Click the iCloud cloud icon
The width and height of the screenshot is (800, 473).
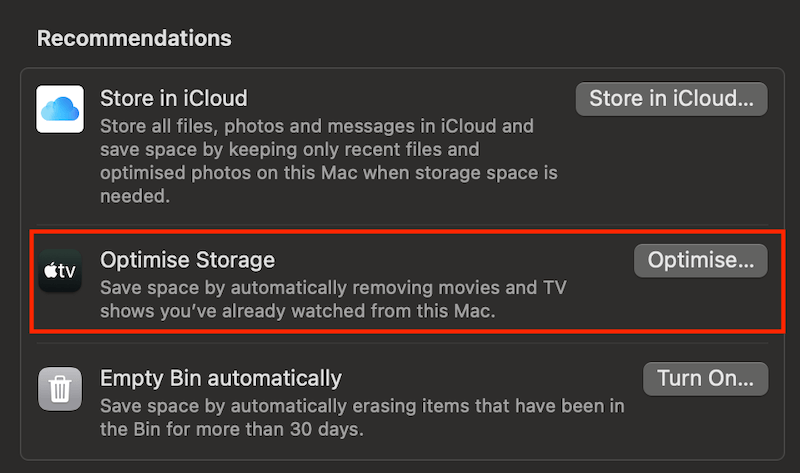[60, 109]
